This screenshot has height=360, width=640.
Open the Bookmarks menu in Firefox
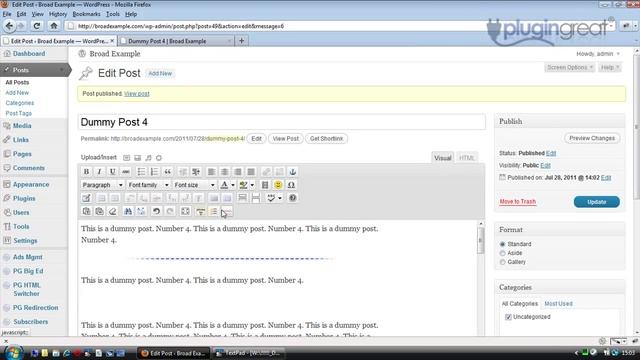click(x=86, y=14)
